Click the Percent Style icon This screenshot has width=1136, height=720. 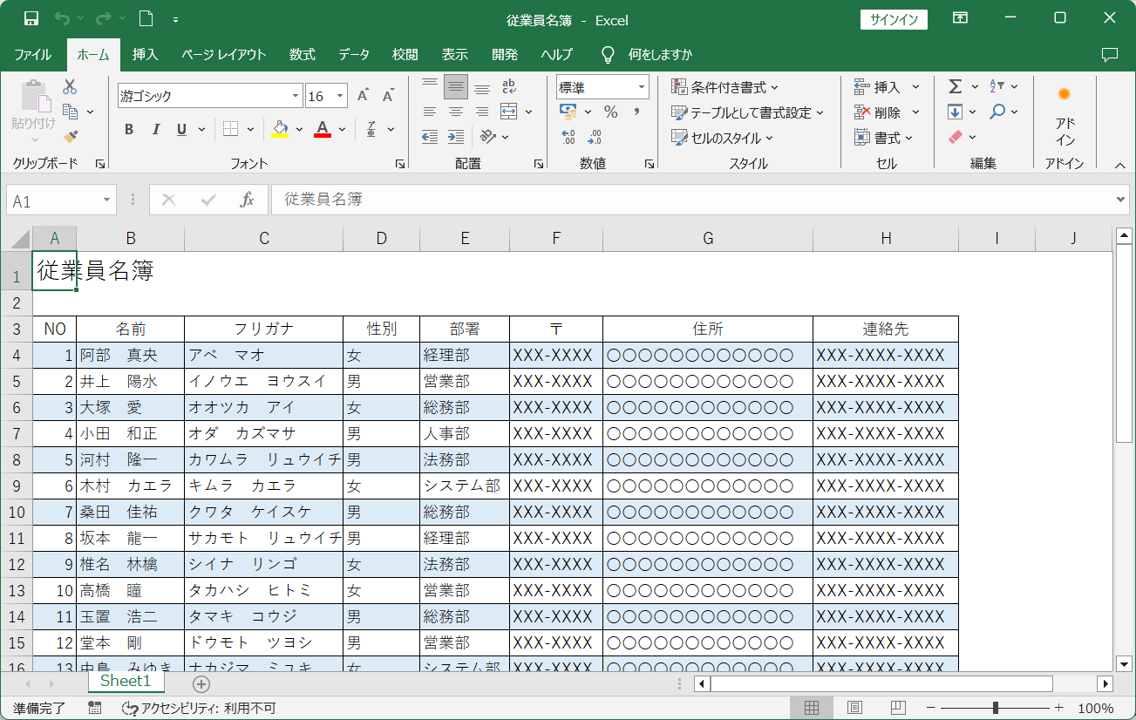[x=610, y=112]
